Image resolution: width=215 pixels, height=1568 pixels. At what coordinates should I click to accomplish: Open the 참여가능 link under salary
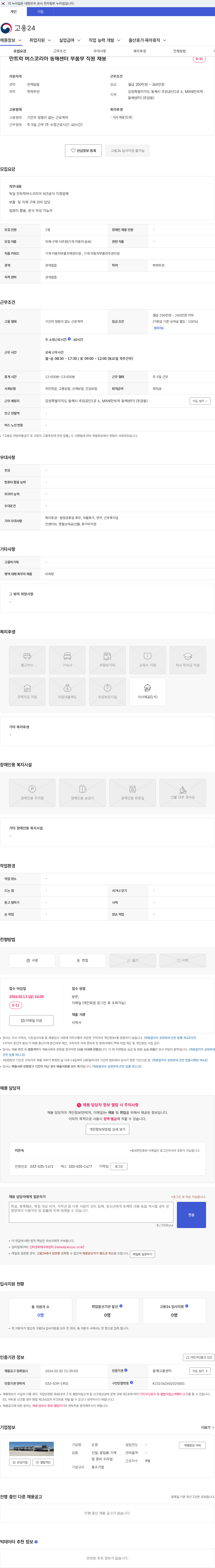(158, 328)
